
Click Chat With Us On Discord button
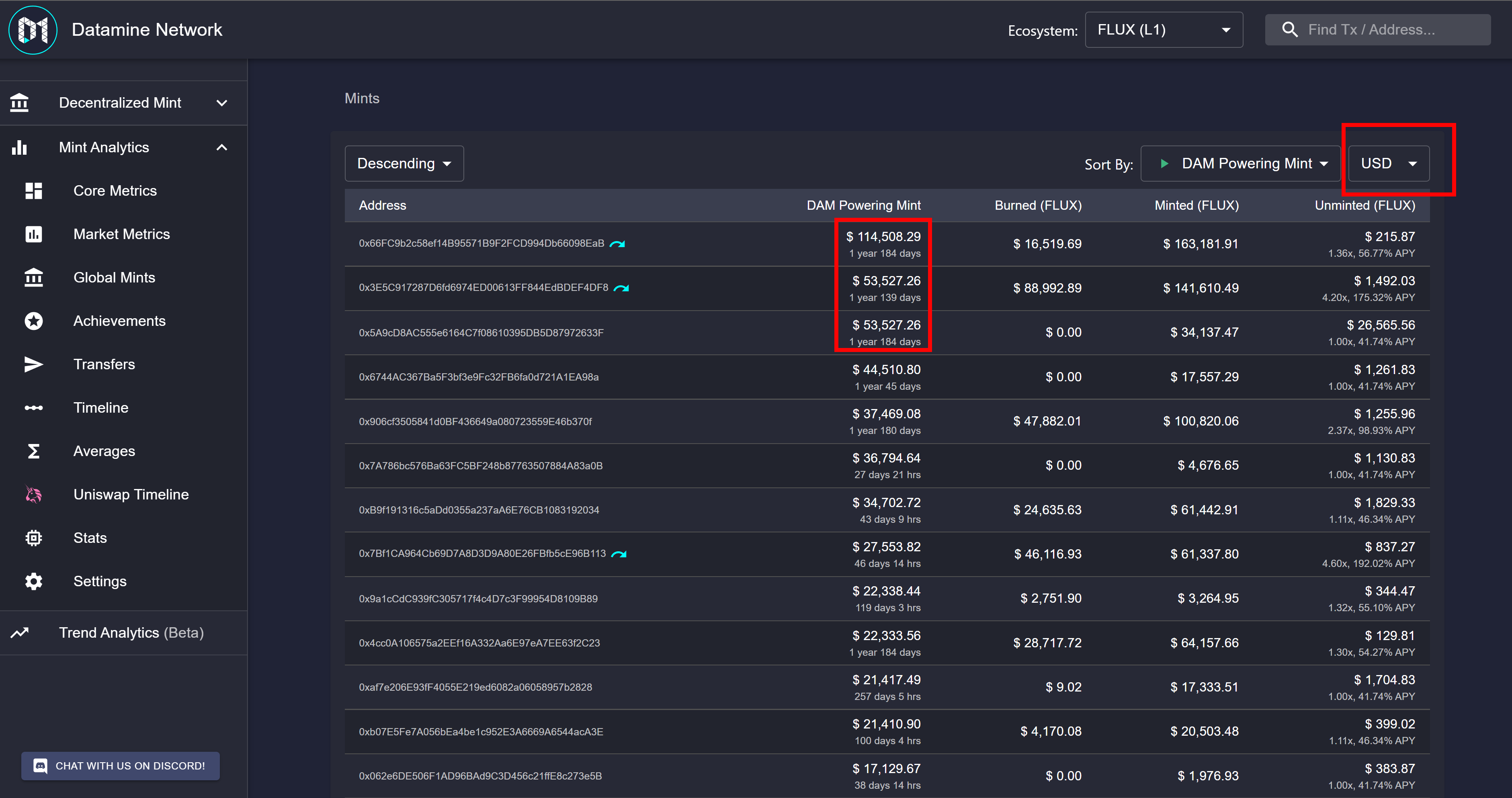pyautogui.click(x=120, y=766)
